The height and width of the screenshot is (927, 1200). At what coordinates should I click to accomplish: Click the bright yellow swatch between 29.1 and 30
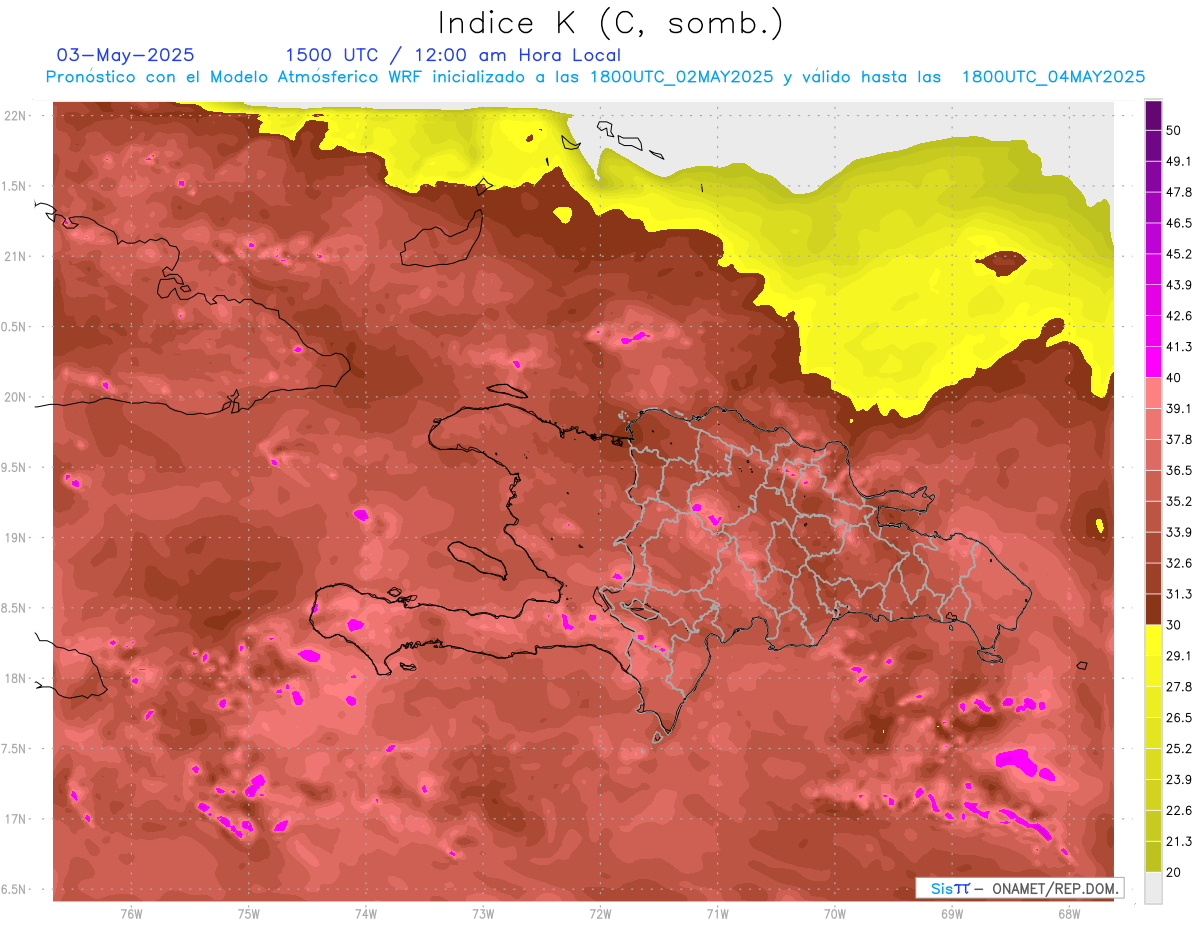[x=1153, y=640]
